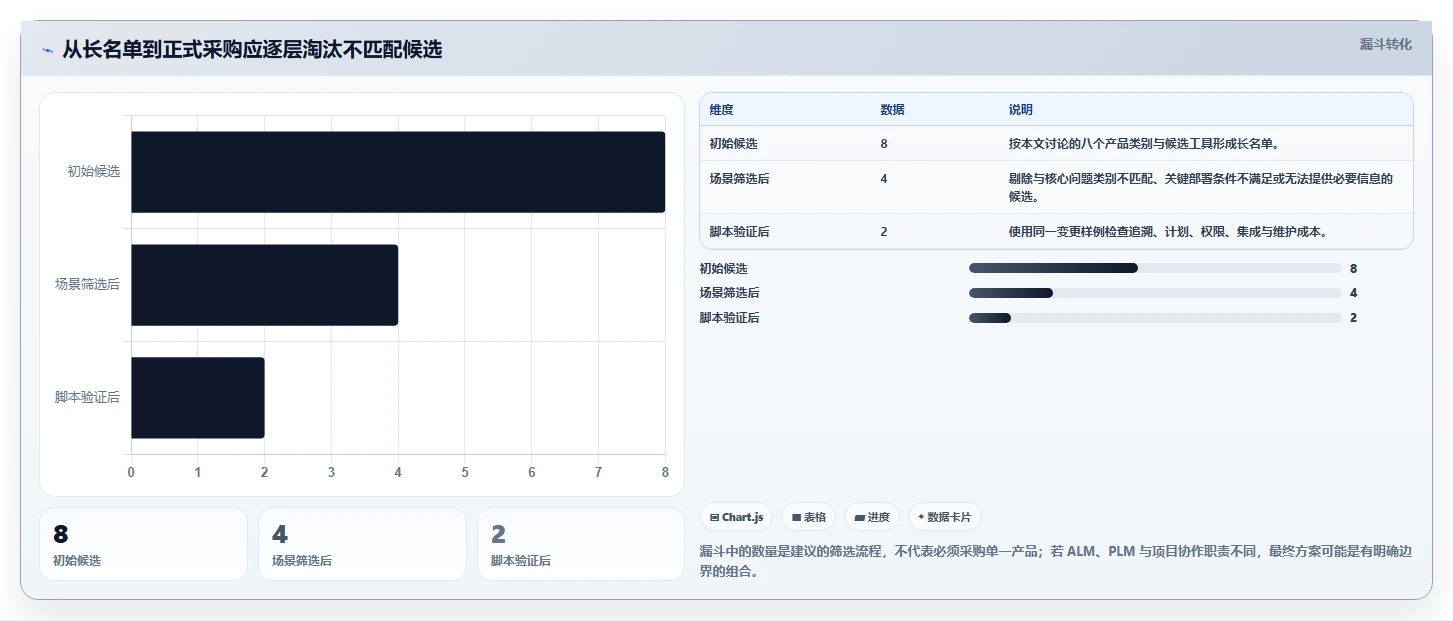Click the 场景筛选后 table row cell
Viewport: 1453px width, 621px height.
pyautogui.click(x=739, y=179)
